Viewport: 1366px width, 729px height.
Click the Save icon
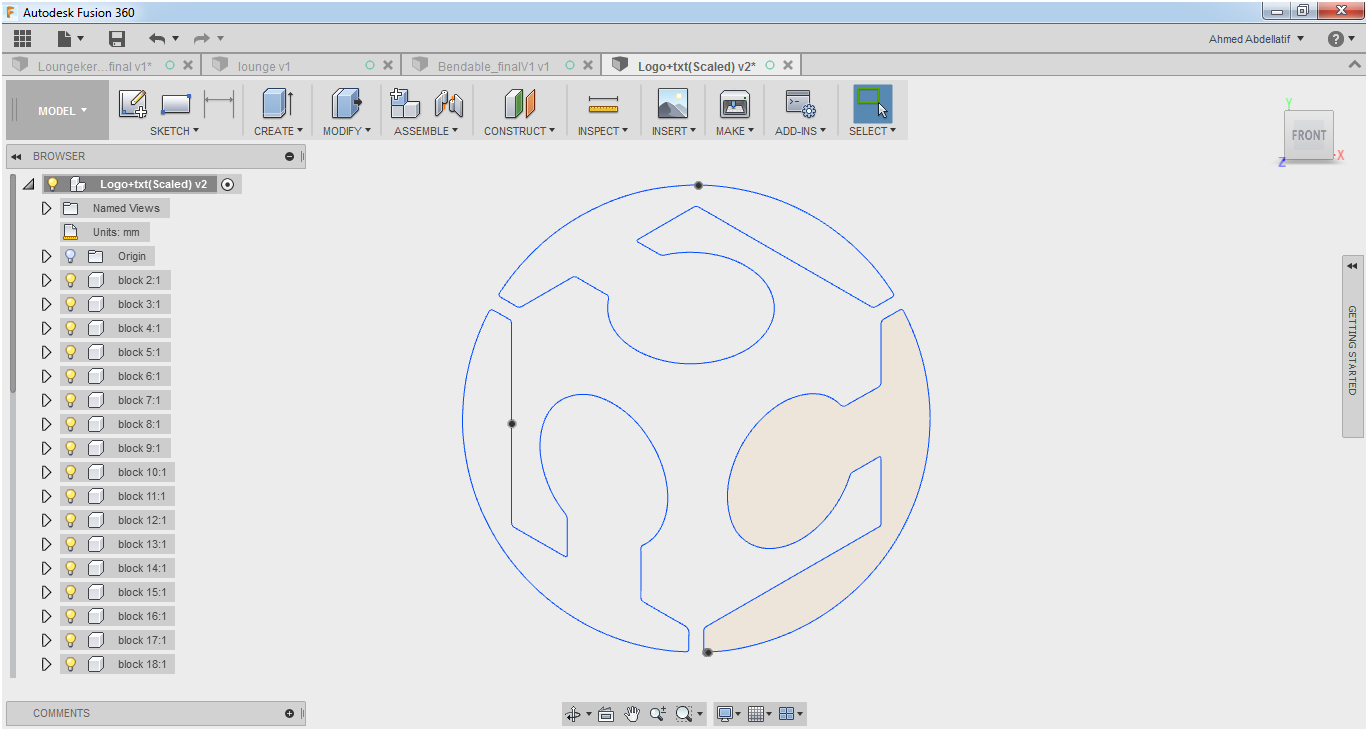pos(117,39)
